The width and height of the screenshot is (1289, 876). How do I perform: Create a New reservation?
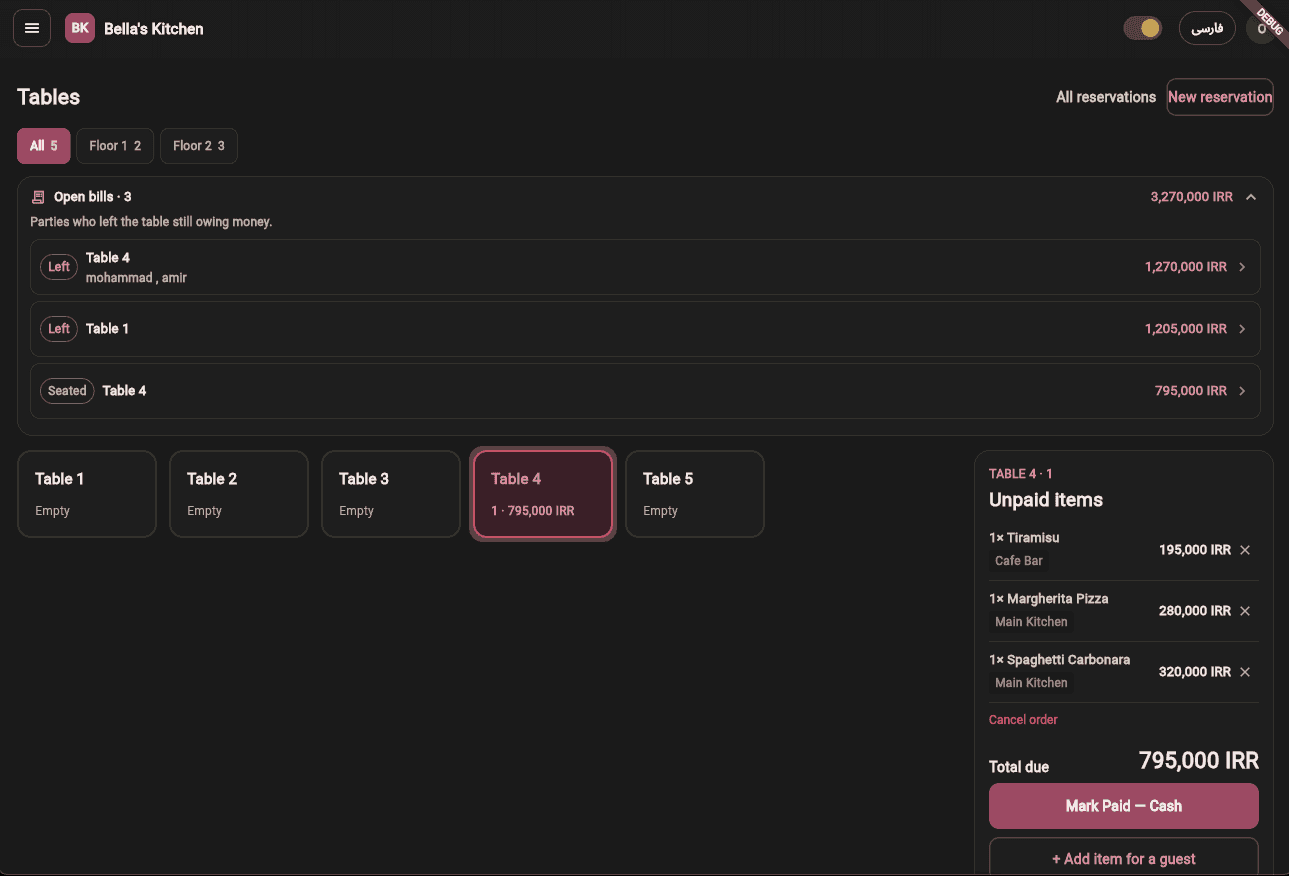click(1220, 97)
